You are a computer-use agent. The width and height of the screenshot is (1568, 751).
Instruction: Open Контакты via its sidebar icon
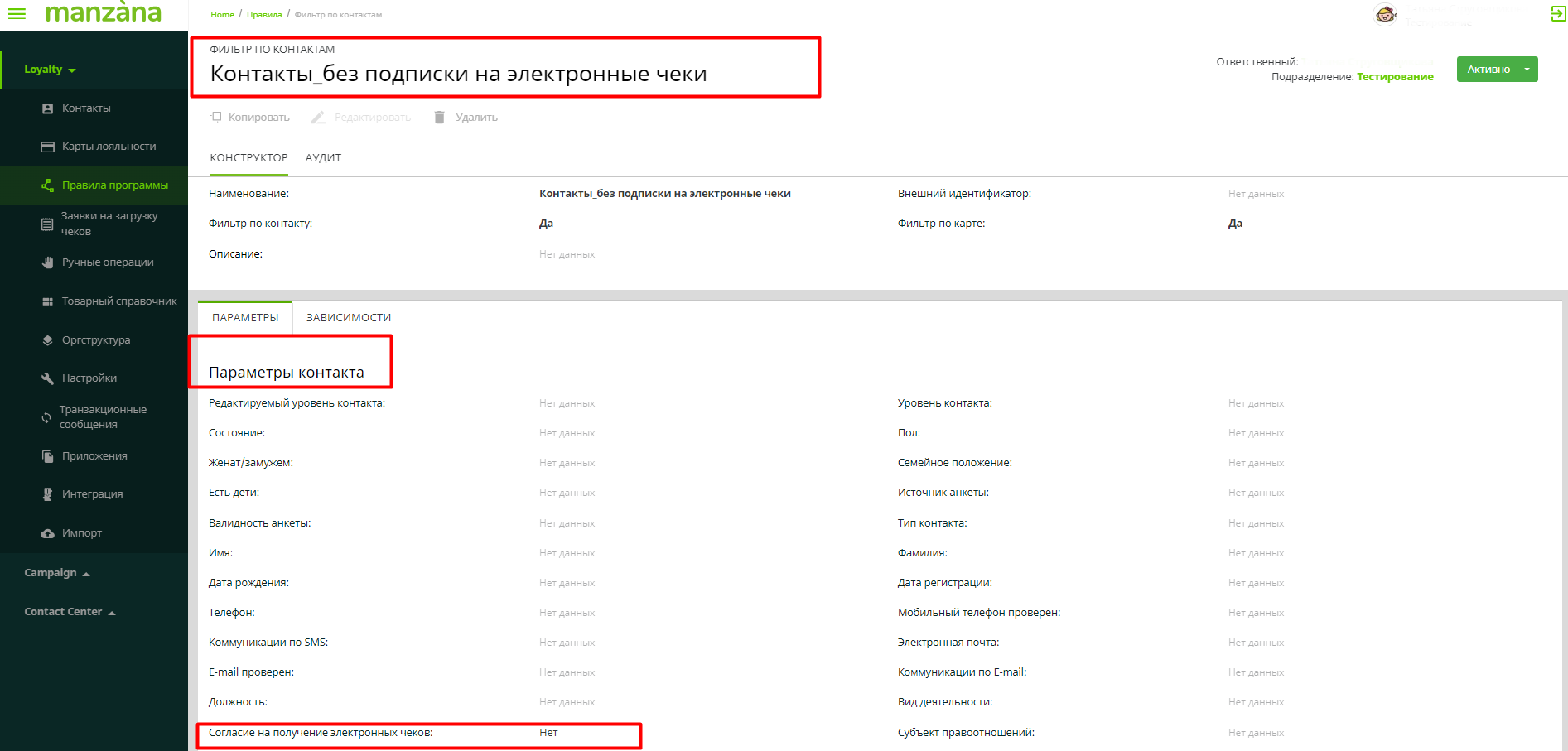pyautogui.click(x=47, y=108)
